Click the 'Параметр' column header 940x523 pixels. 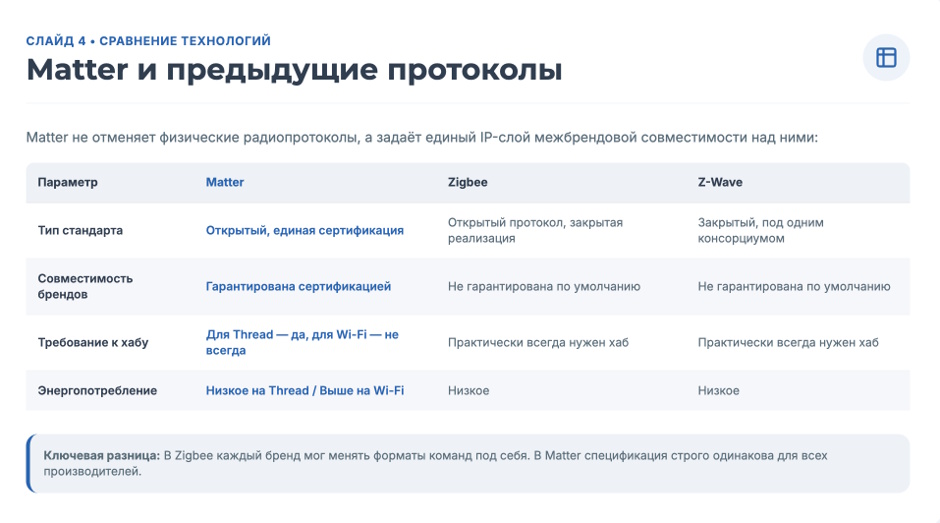coord(68,182)
